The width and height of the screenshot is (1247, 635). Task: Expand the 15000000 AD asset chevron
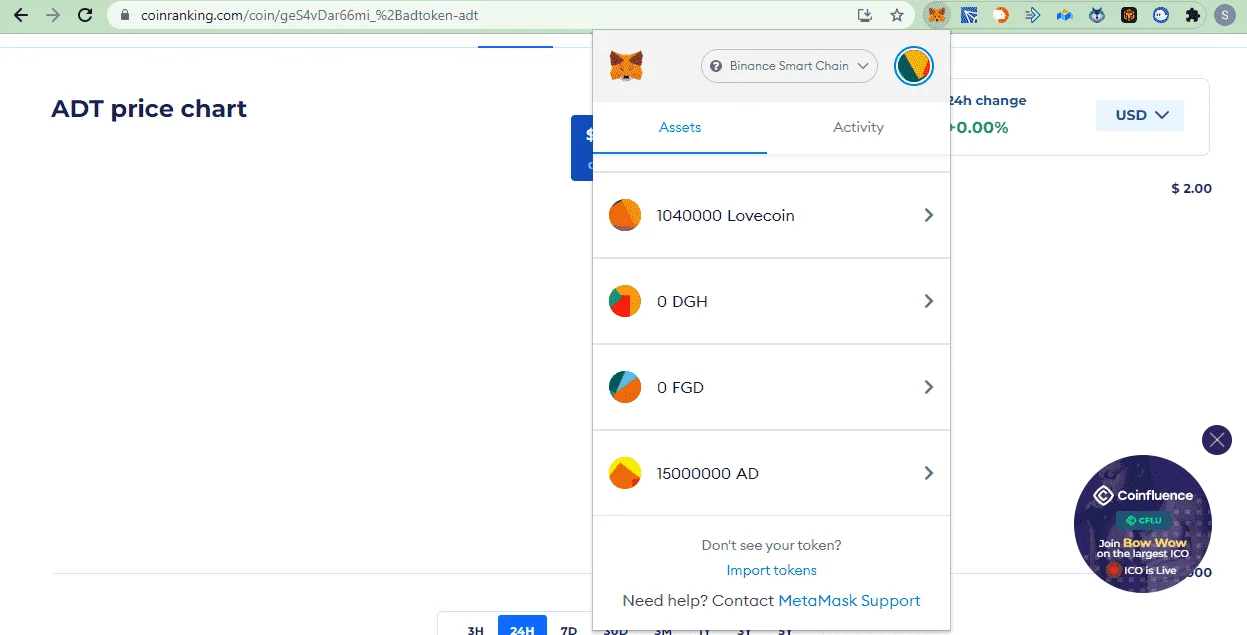coord(929,473)
